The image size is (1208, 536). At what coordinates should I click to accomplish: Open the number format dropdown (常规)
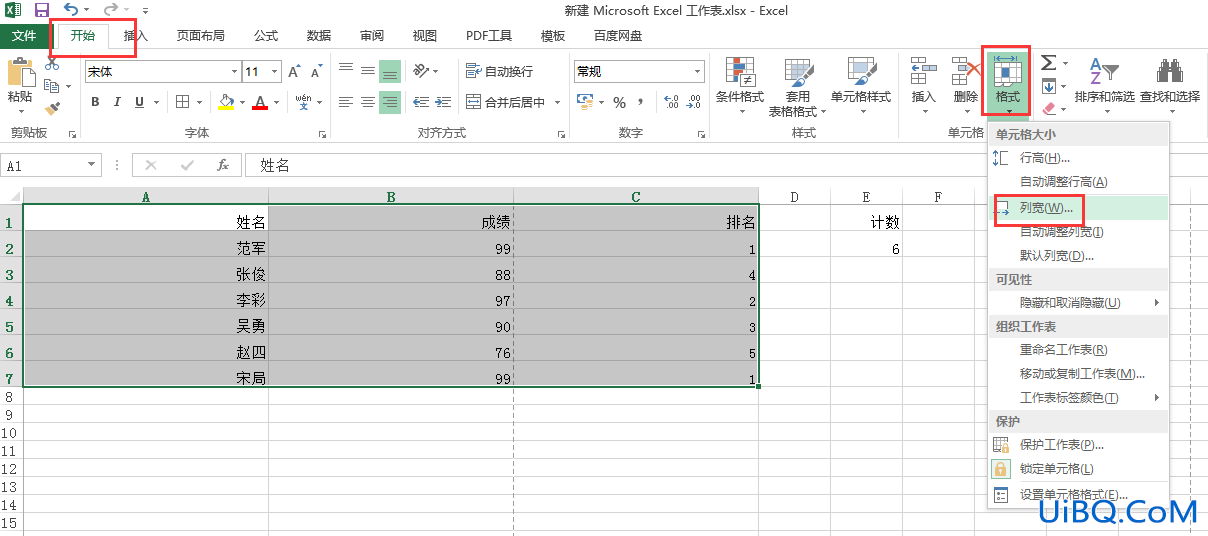699,72
